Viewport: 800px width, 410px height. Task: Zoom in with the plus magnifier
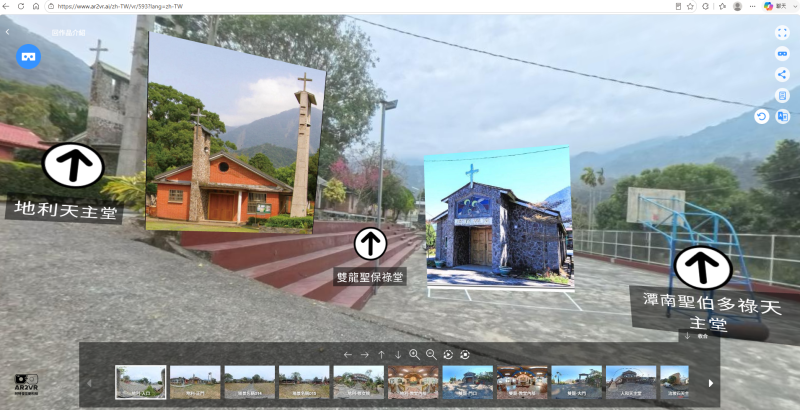414,355
